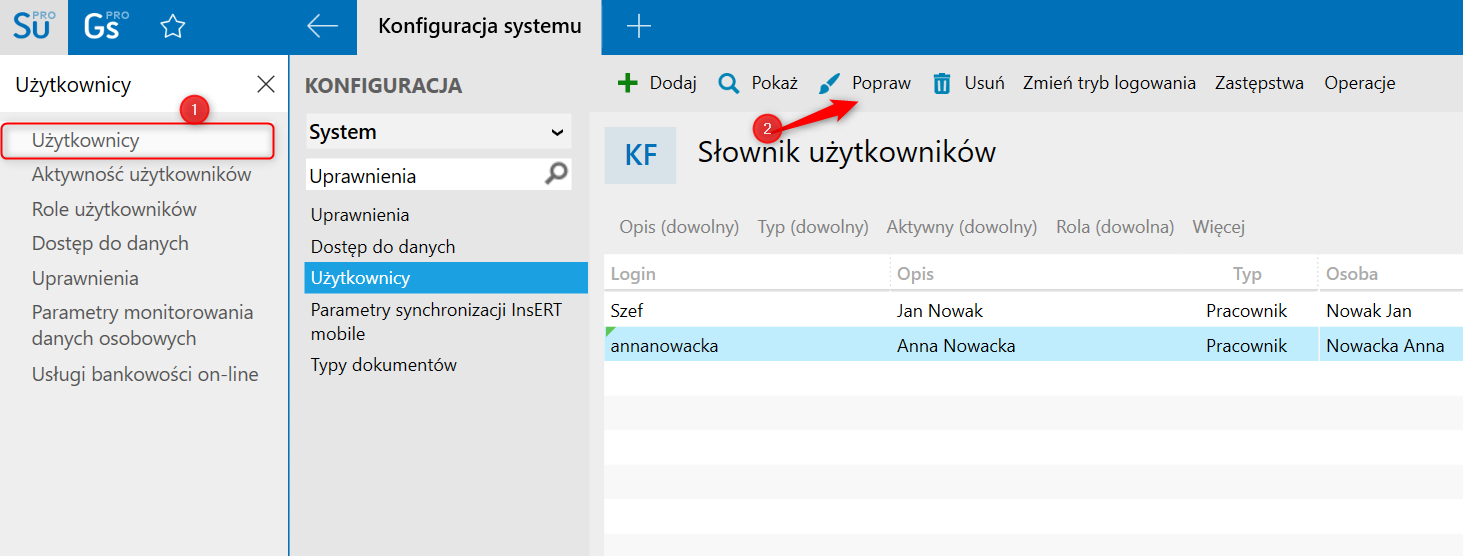Click Usuń label in the toolbar

[x=984, y=83]
